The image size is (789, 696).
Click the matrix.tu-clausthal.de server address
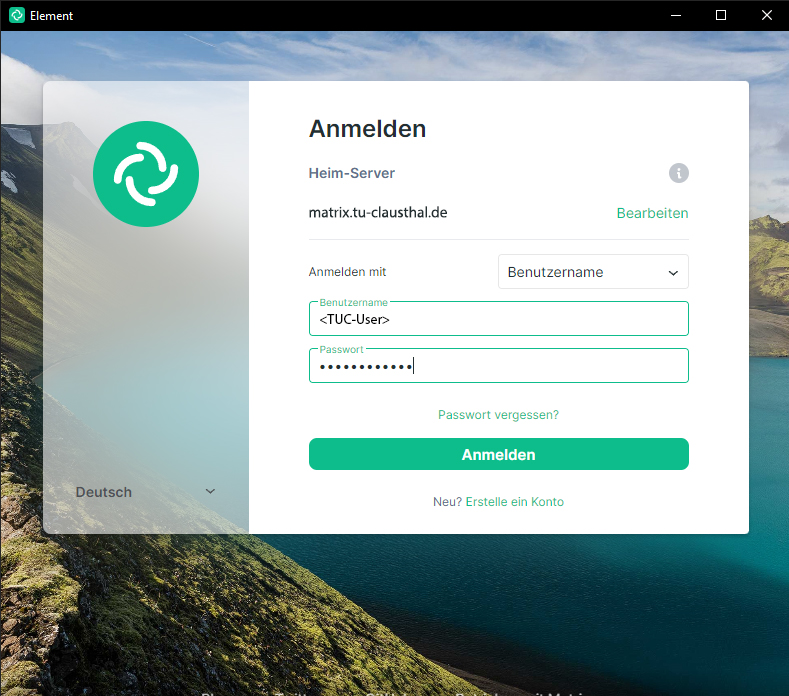pyautogui.click(x=377, y=213)
